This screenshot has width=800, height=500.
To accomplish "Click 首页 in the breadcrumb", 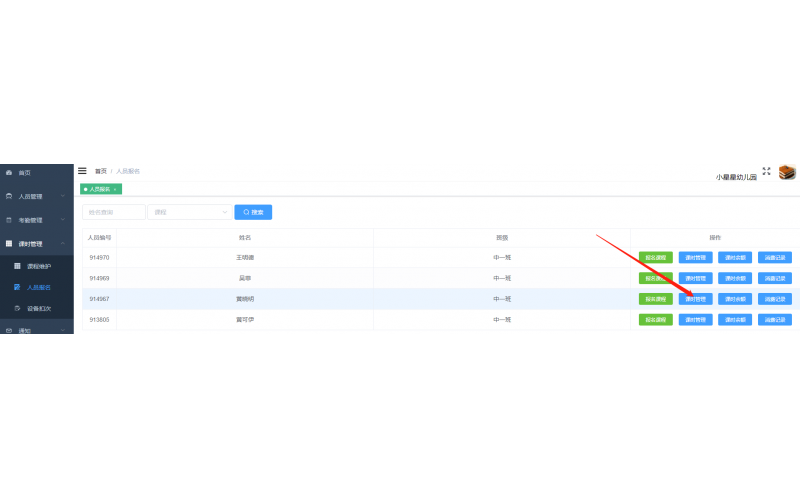I will click(100, 171).
